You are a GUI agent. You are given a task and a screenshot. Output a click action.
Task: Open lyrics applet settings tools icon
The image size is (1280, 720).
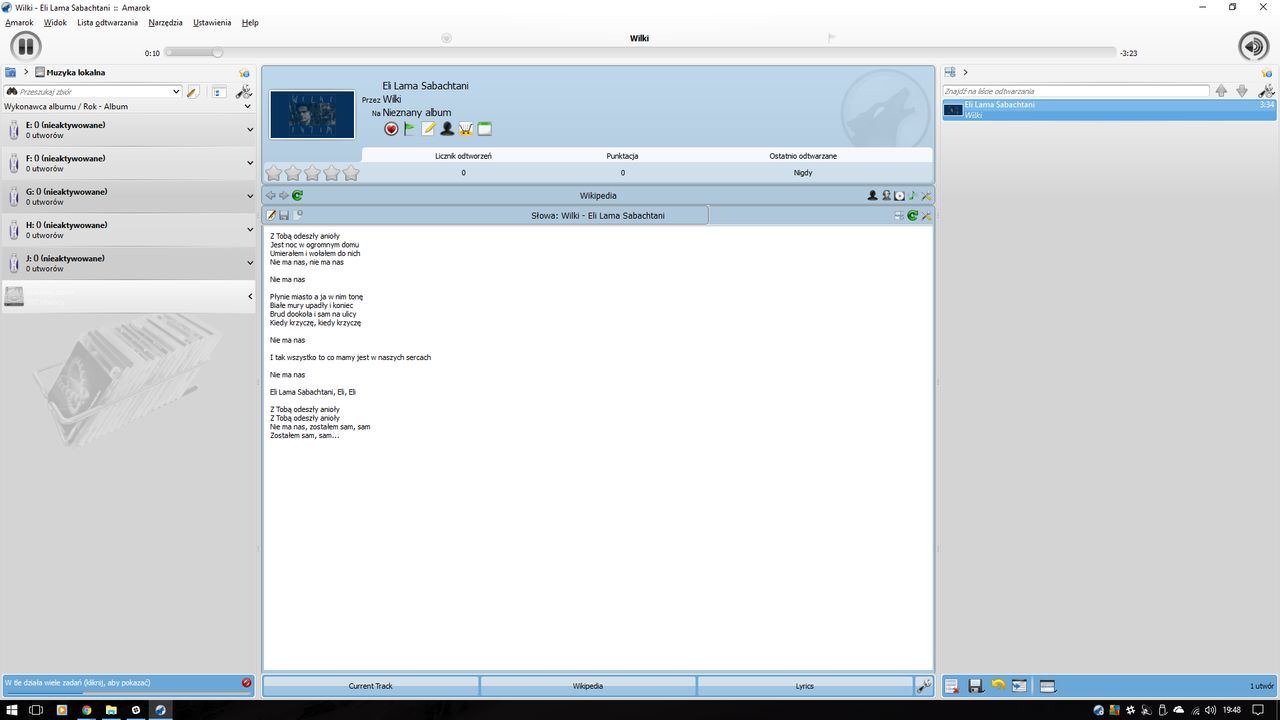coord(926,215)
